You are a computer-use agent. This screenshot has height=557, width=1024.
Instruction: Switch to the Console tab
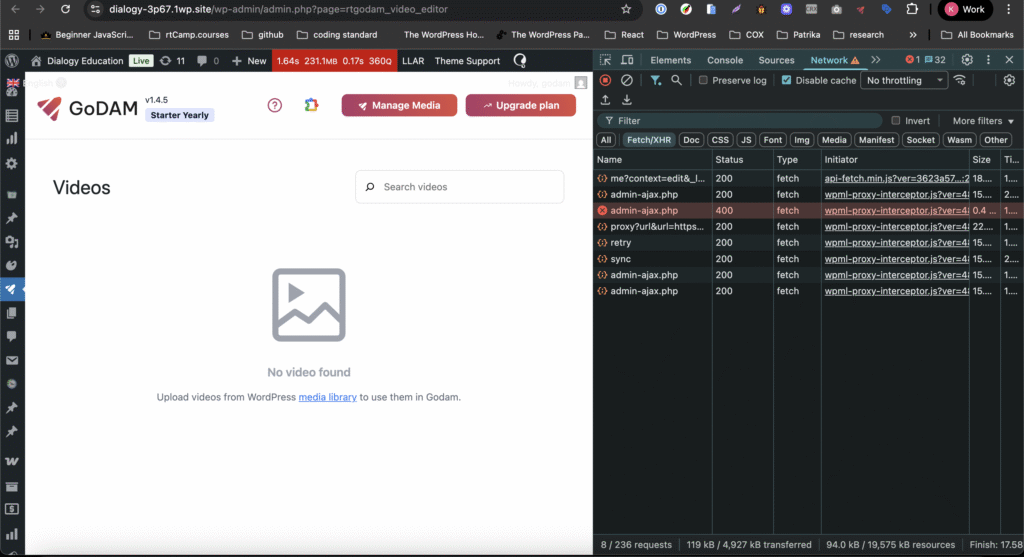coord(725,60)
